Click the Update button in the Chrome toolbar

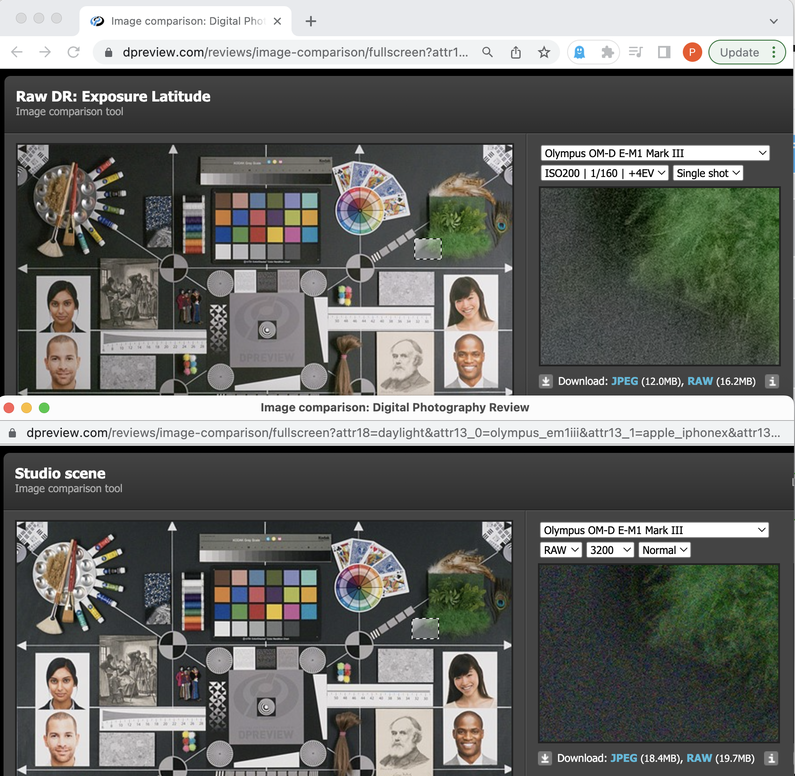(746, 52)
